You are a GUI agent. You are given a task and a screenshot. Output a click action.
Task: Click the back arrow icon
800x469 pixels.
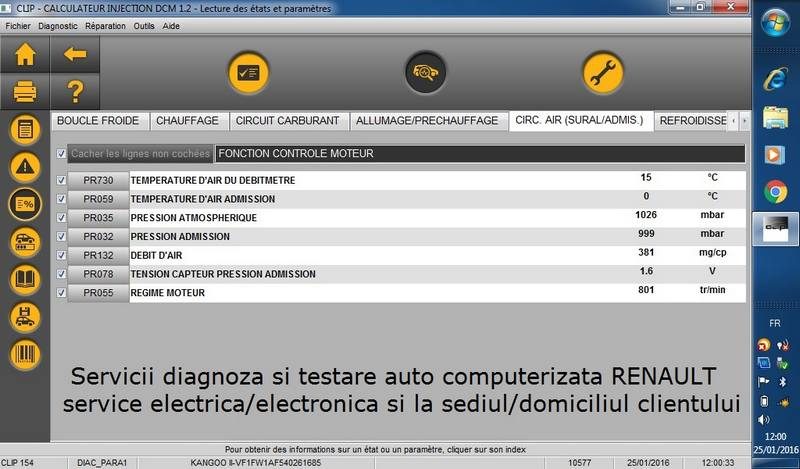pos(74,56)
